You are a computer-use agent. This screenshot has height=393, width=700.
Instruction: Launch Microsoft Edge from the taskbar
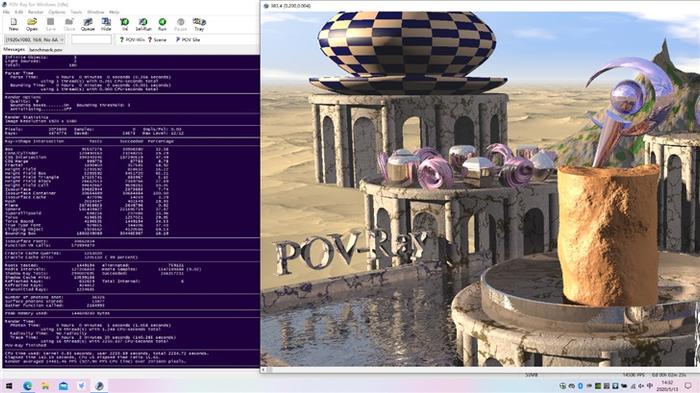27,385
